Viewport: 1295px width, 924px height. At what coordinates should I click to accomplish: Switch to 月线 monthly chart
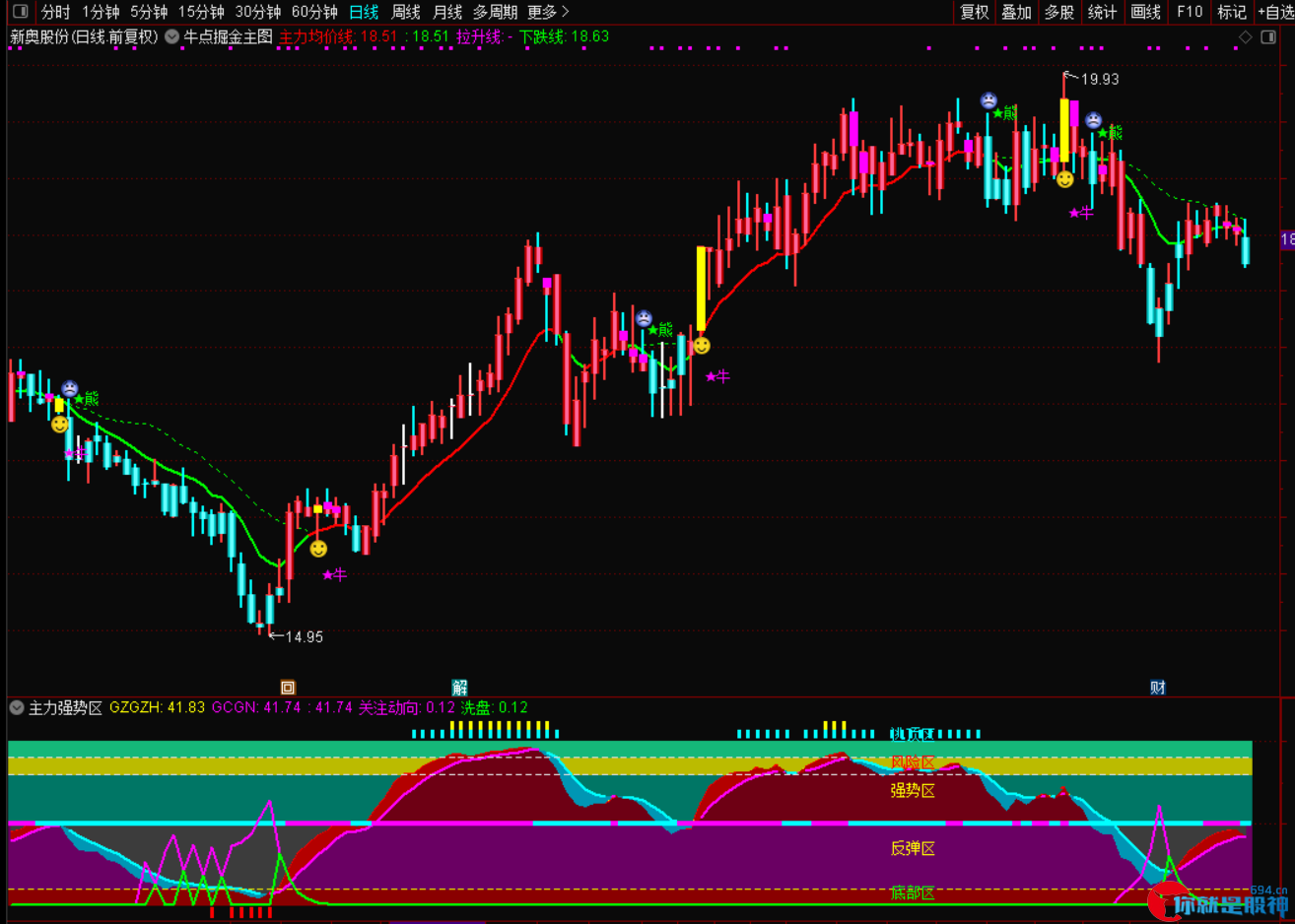[447, 12]
